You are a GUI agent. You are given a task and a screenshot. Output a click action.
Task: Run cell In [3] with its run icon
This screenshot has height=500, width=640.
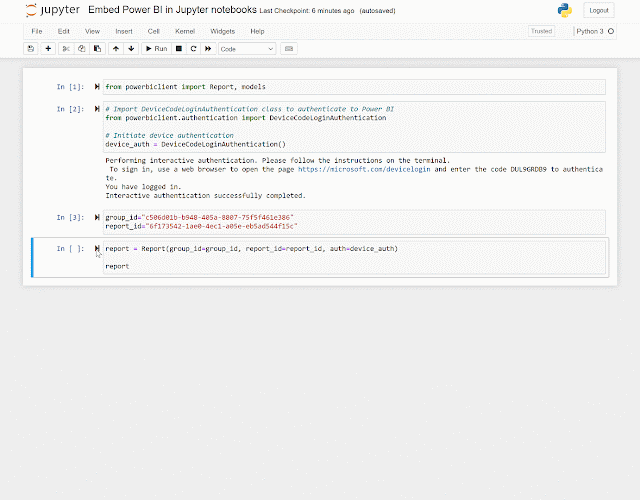click(x=97, y=217)
